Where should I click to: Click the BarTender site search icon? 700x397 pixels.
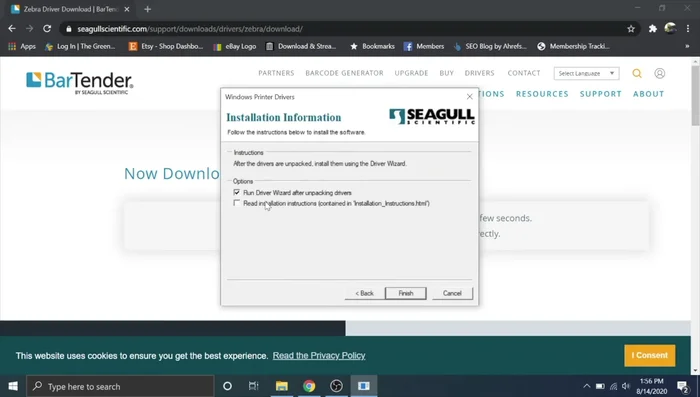(637, 73)
